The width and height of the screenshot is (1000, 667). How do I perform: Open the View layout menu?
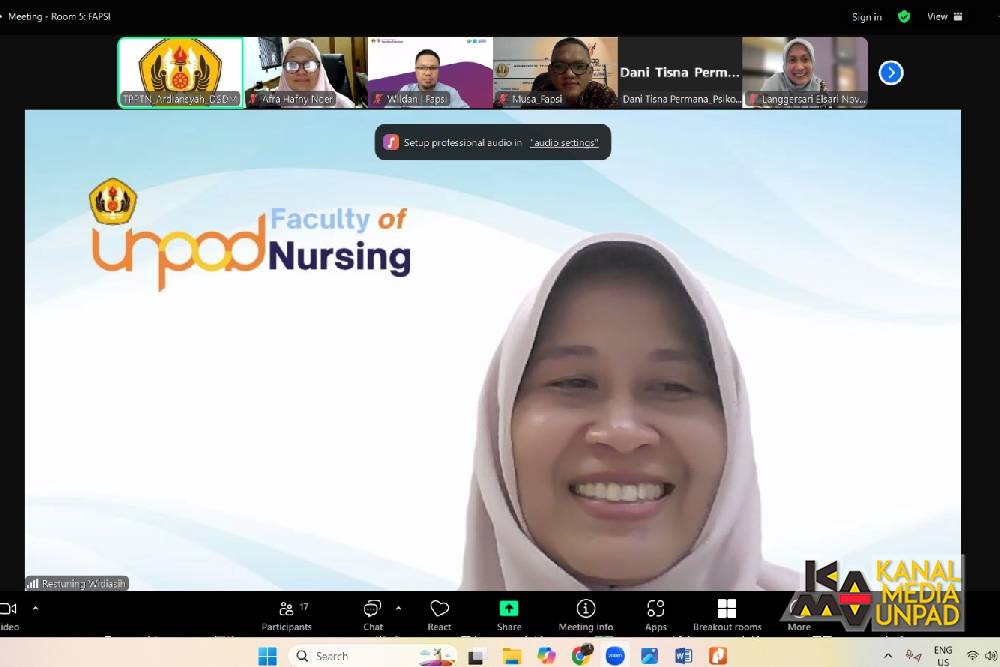(x=943, y=16)
